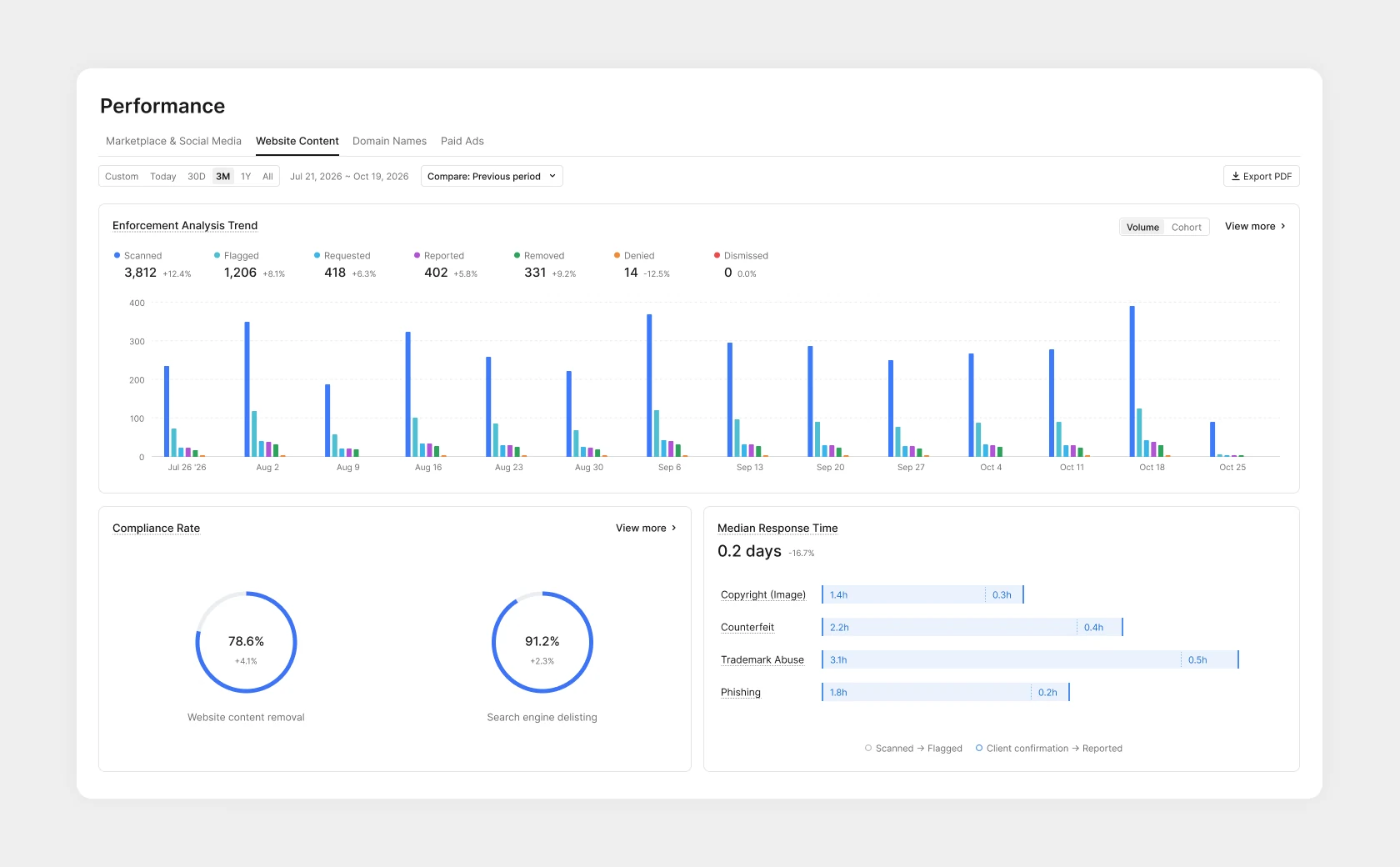Click the Jul 26 '26 axis label
Image resolution: width=1400 pixels, height=867 pixels.
[x=187, y=467]
